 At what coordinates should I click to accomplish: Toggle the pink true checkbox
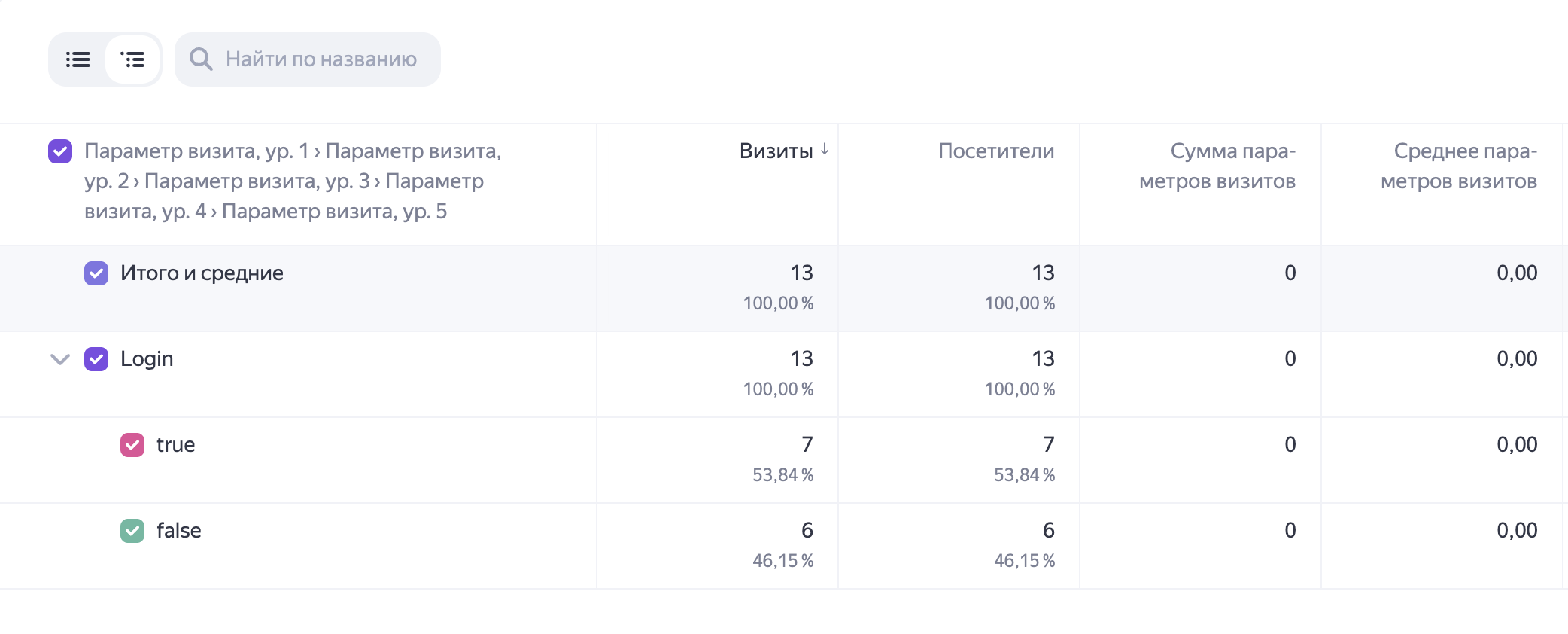point(132,445)
